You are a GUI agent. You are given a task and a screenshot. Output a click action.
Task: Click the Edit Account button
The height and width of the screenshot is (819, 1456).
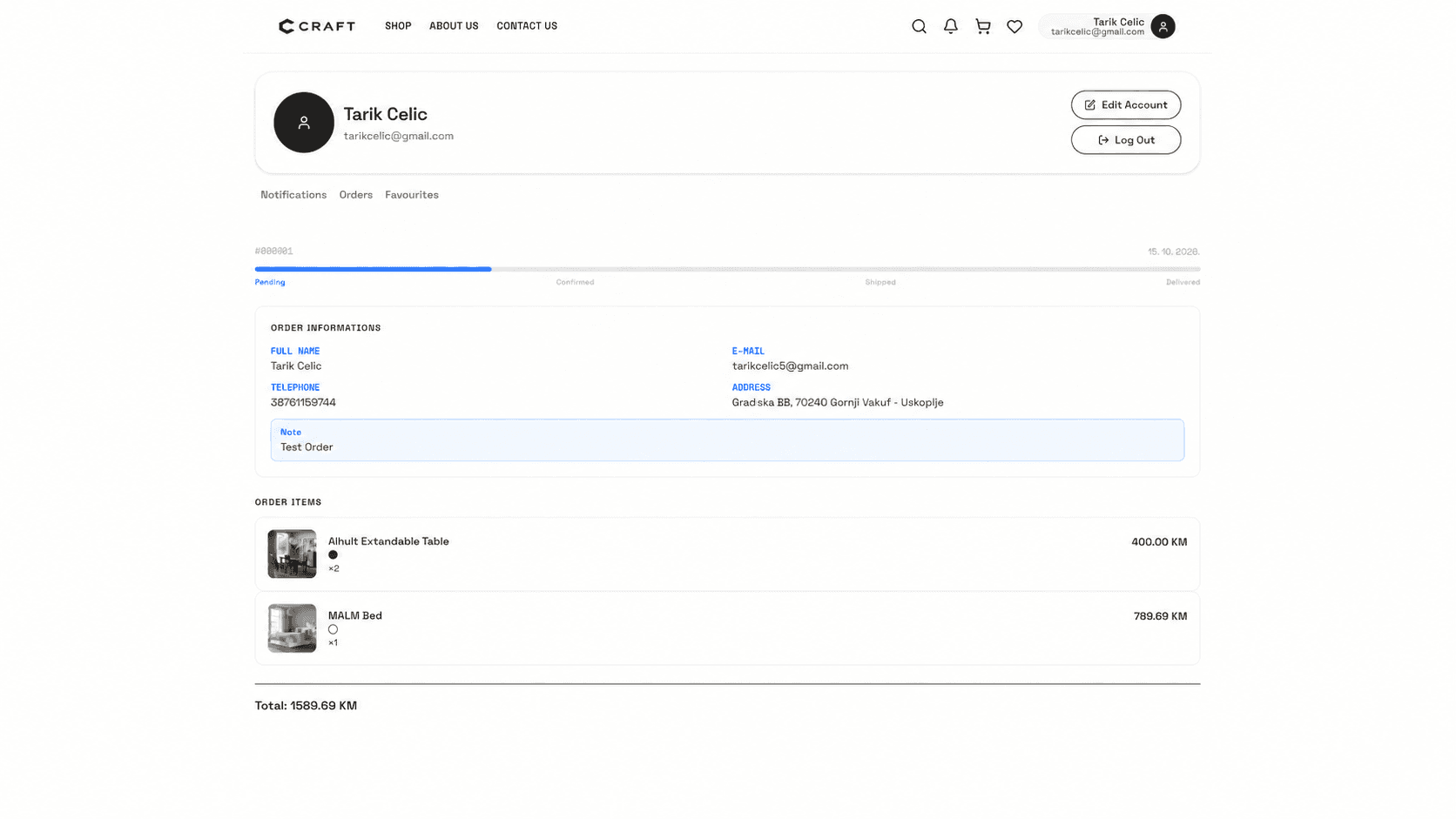pyautogui.click(x=1126, y=105)
